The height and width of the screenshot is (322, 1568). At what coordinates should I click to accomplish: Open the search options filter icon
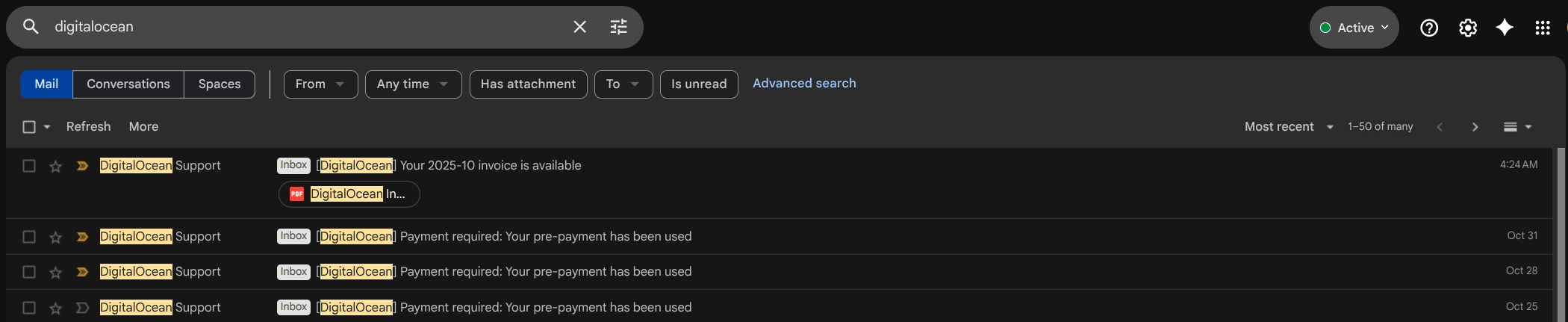click(619, 27)
